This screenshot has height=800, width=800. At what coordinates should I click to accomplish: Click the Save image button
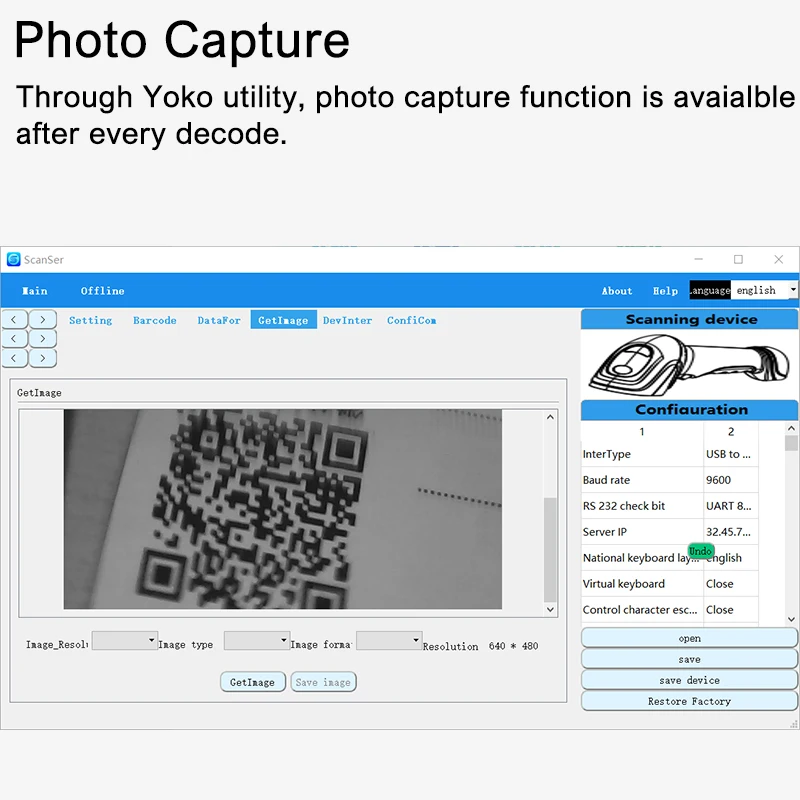[323, 682]
